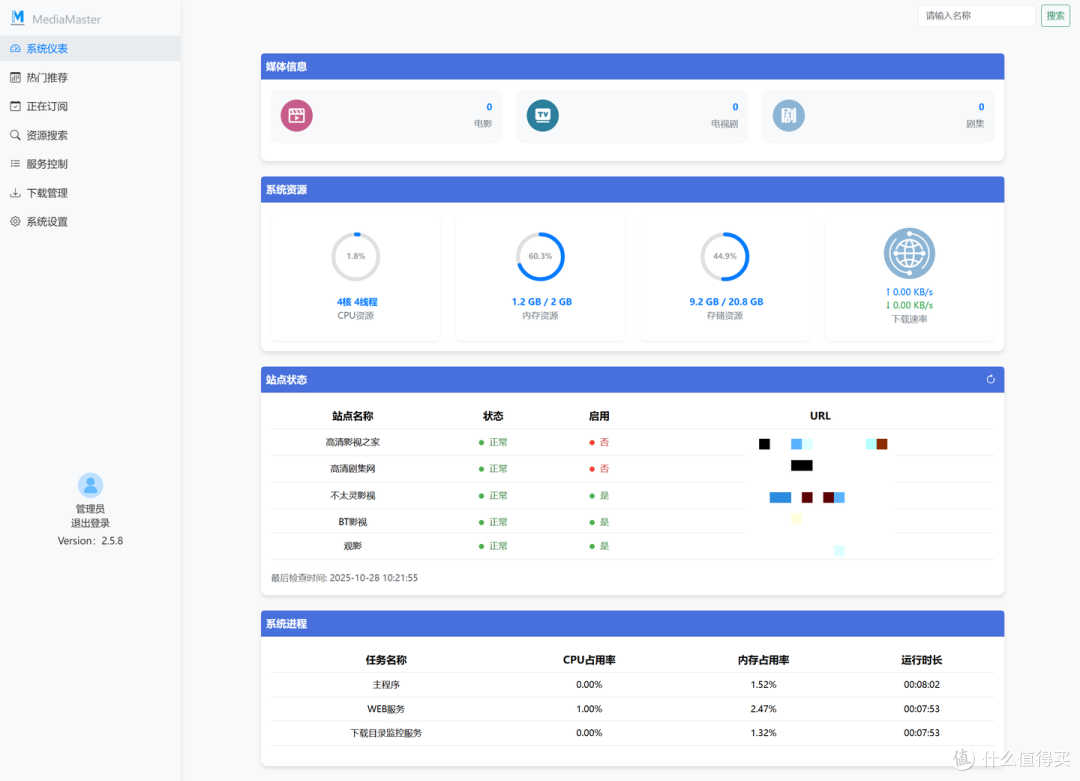Click the 电视剧 count card
Screen dimensions: 1080x781
click(x=632, y=116)
